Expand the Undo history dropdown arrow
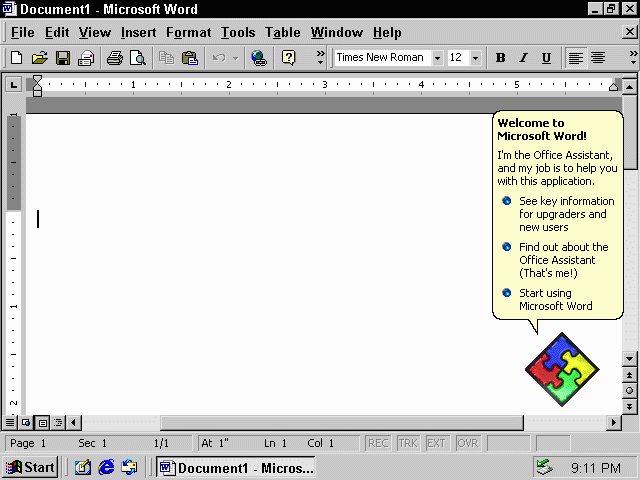The width and height of the screenshot is (640, 480). coord(235,58)
